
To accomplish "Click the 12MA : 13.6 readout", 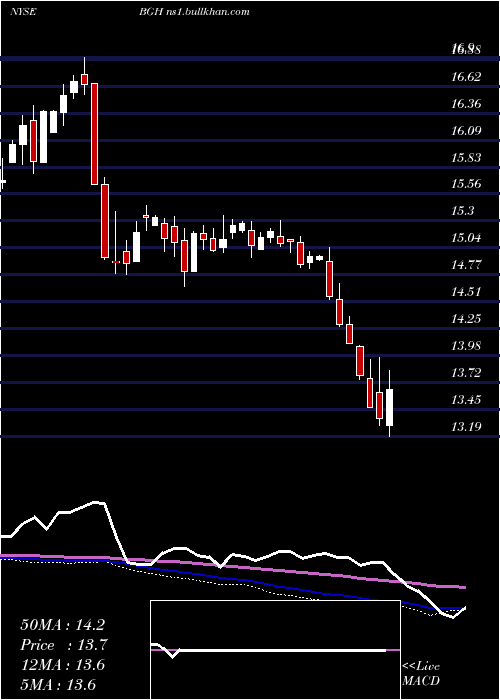I will (62, 665).
